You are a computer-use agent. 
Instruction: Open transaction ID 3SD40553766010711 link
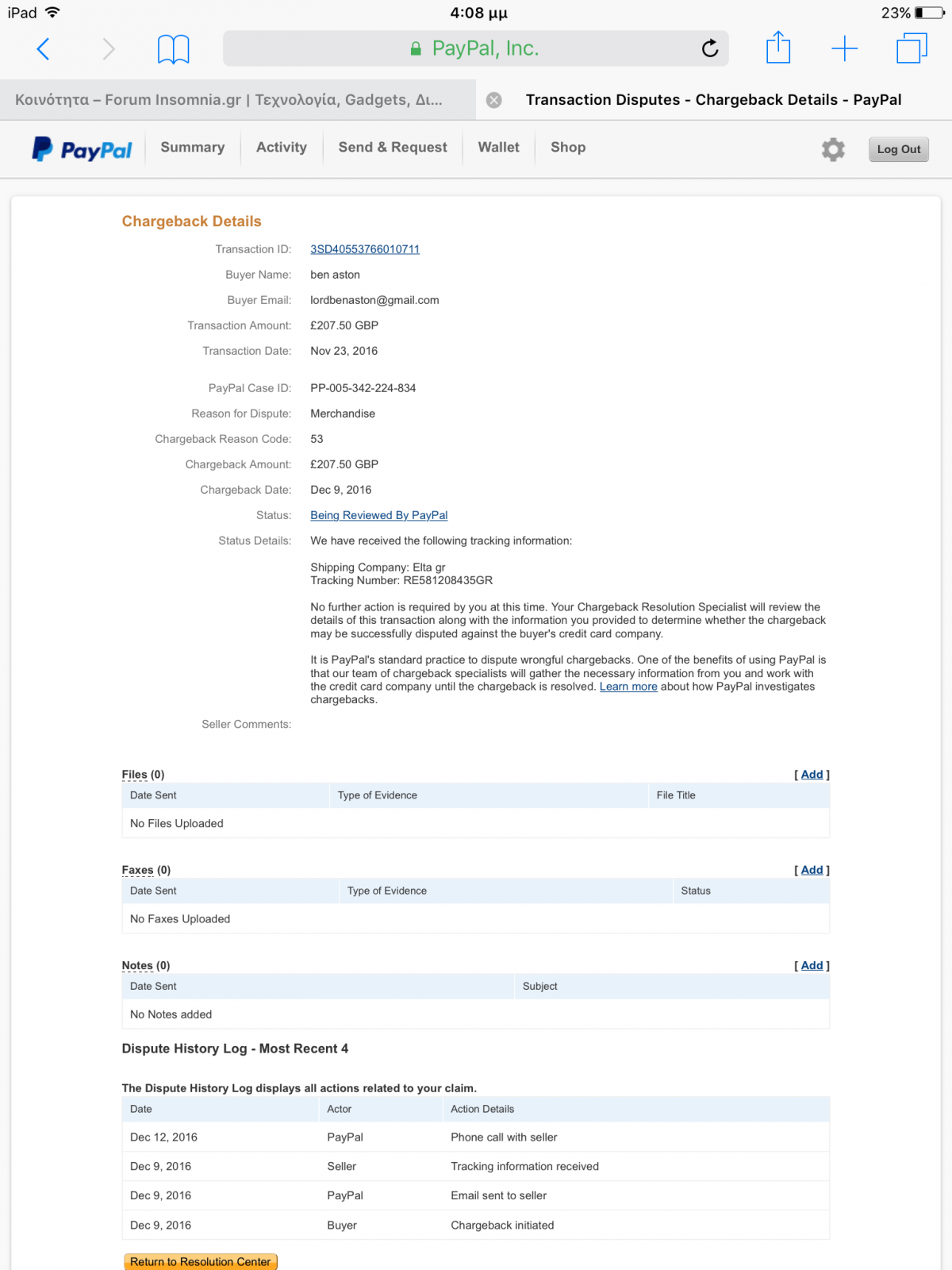point(365,249)
